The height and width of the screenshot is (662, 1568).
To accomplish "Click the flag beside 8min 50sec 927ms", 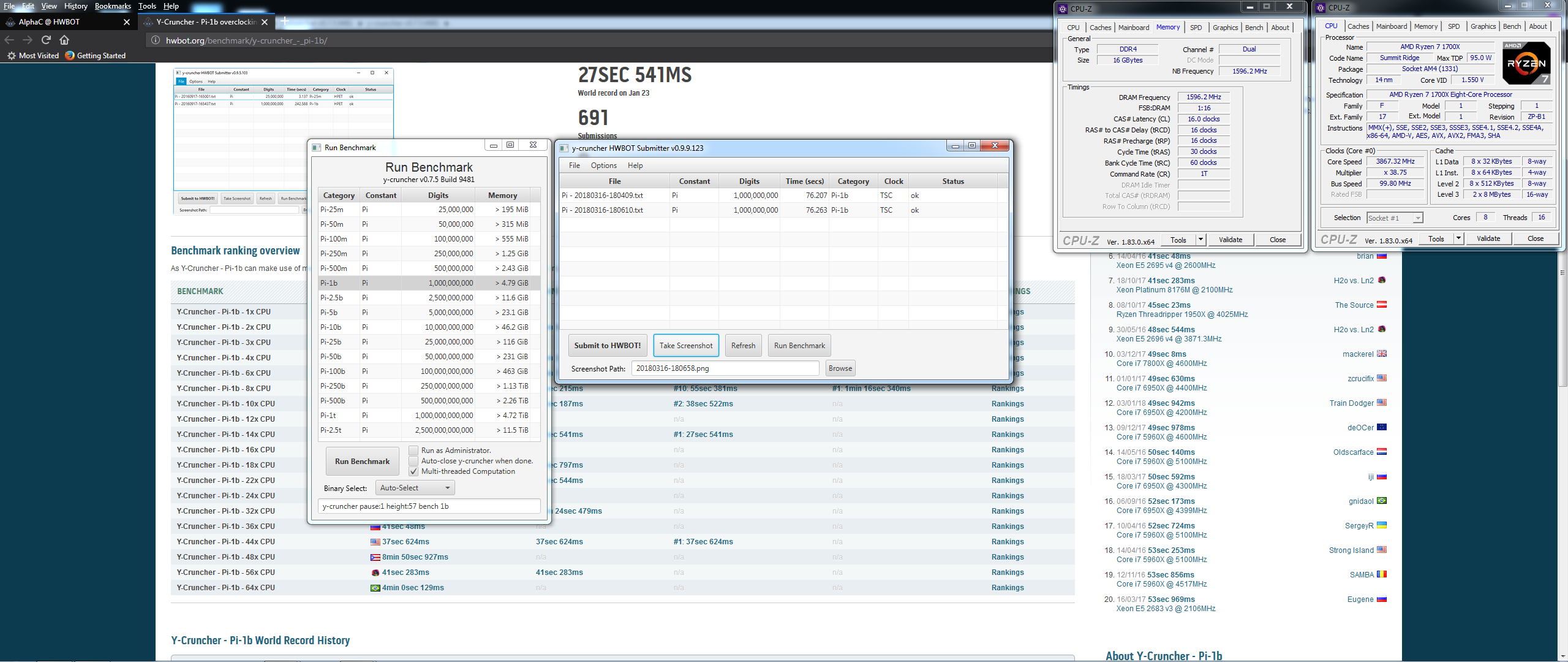I will 375,557.
